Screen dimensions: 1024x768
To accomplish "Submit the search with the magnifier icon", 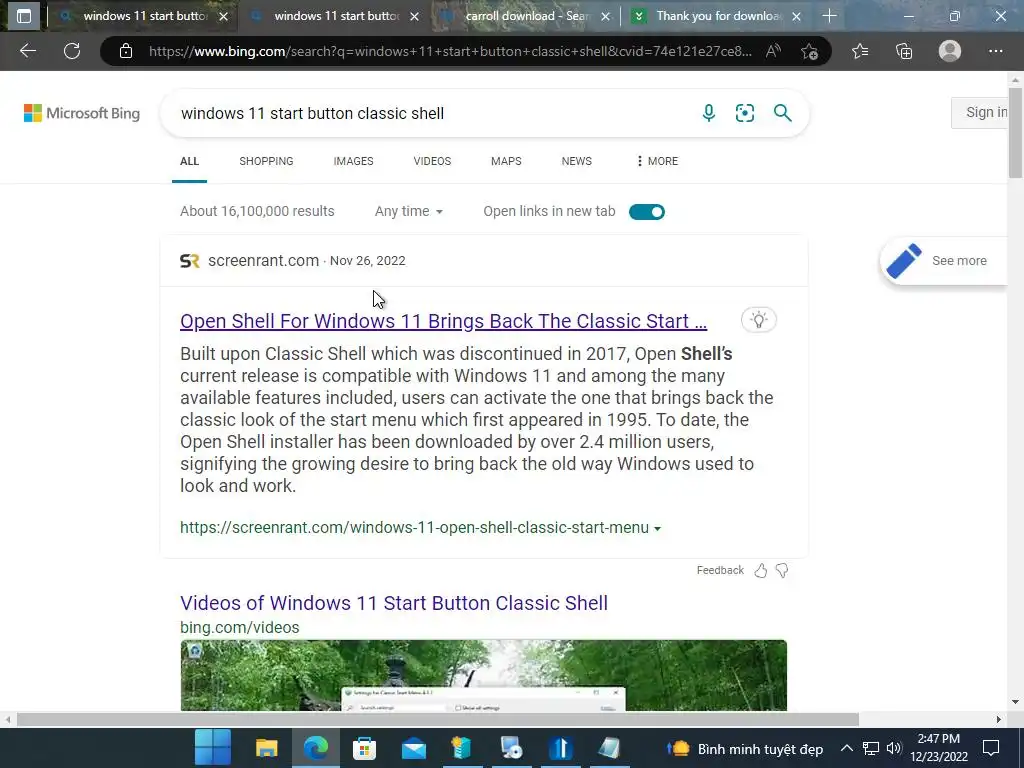I will pyautogui.click(x=782, y=113).
